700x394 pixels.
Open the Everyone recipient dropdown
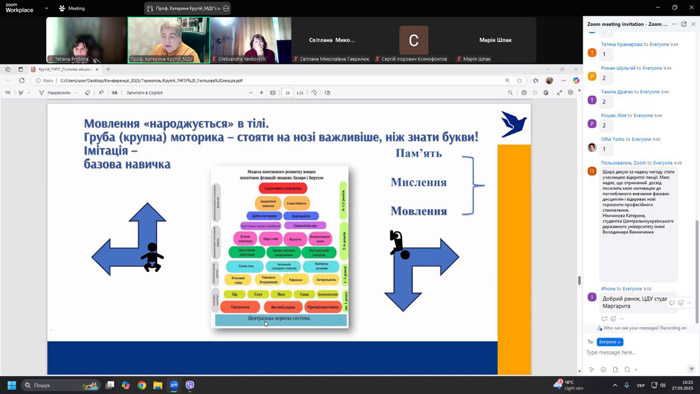pyautogui.click(x=610, y=342)
